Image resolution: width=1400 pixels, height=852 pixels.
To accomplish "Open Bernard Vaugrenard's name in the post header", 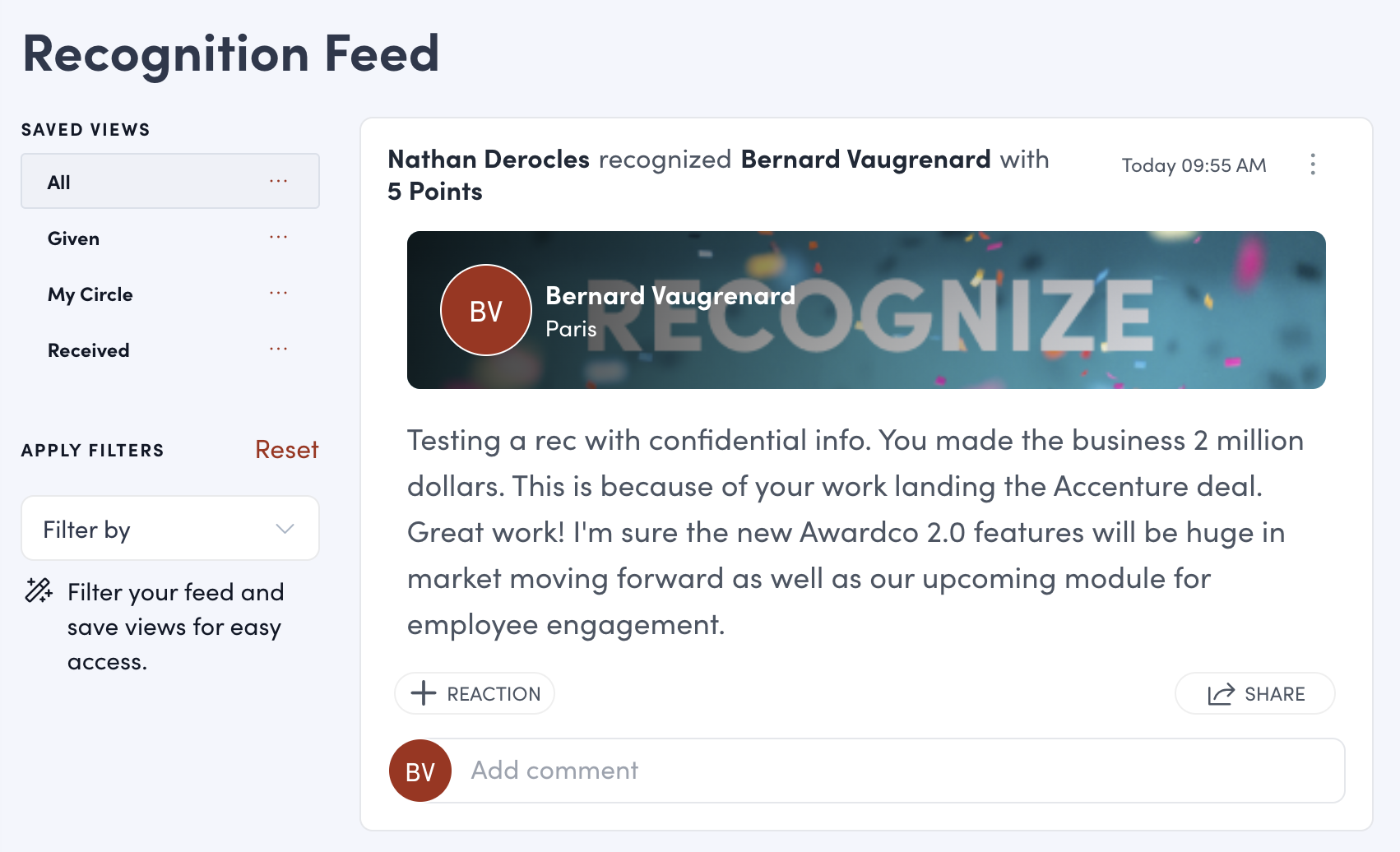I will click(865, 160).
